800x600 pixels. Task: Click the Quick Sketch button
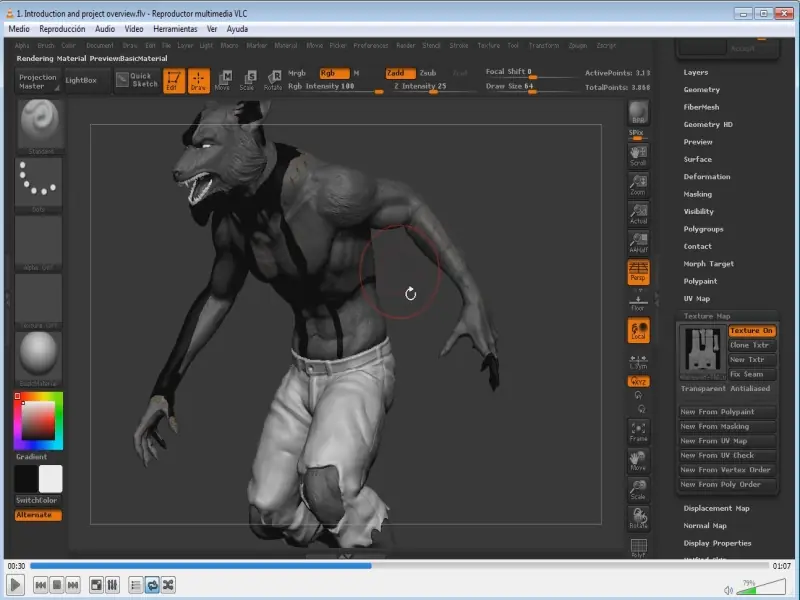(137, 80)
